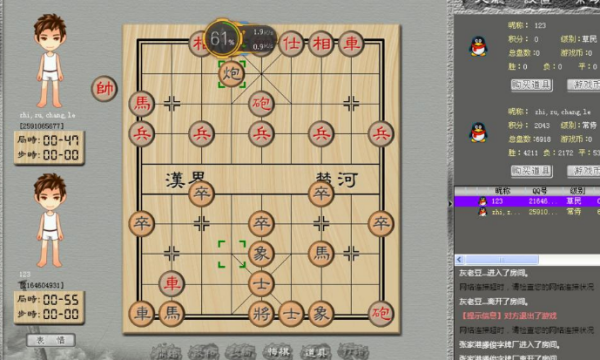Click the player list horizontal scrollbar thumb
The height and width of the screenshot is (360, 600).
[502, 260]
